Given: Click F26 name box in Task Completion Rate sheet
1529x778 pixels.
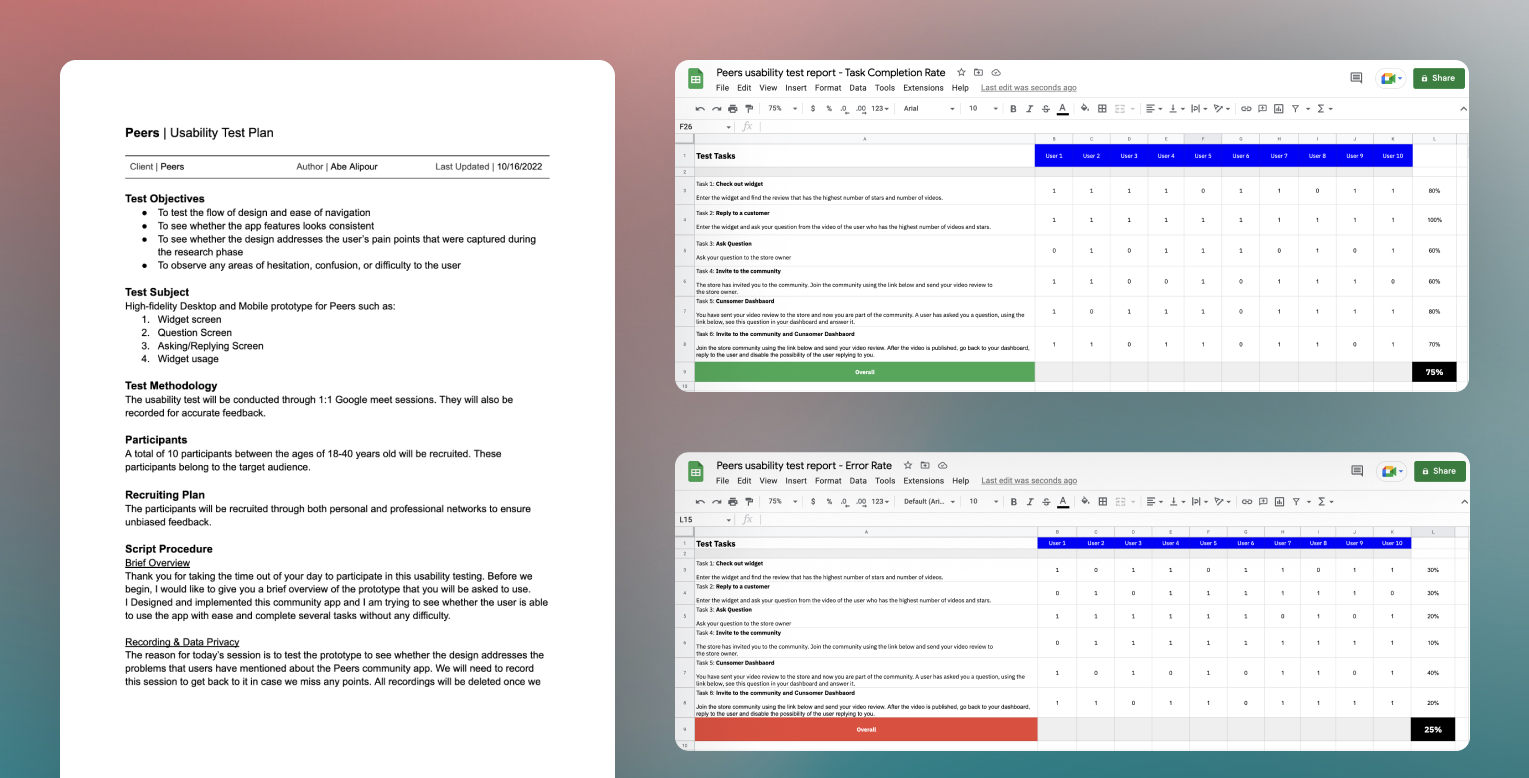Looking at the screenshot, I should click(704, 127).
